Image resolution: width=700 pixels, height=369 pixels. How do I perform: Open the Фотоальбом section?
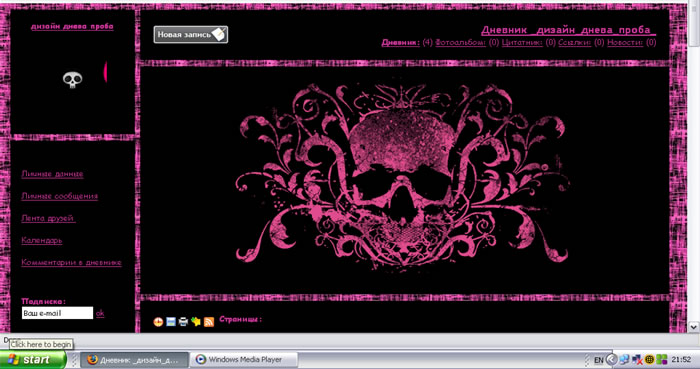point(460,43)
